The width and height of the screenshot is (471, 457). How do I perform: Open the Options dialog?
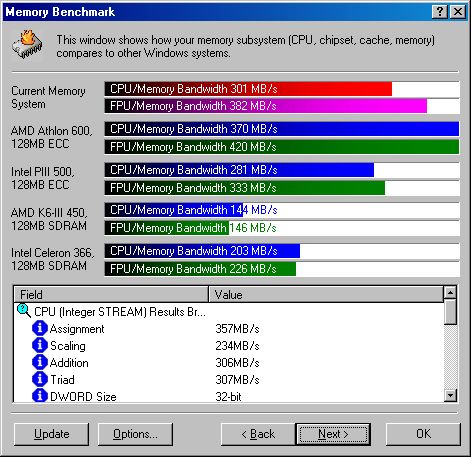[x=135, y=434]
